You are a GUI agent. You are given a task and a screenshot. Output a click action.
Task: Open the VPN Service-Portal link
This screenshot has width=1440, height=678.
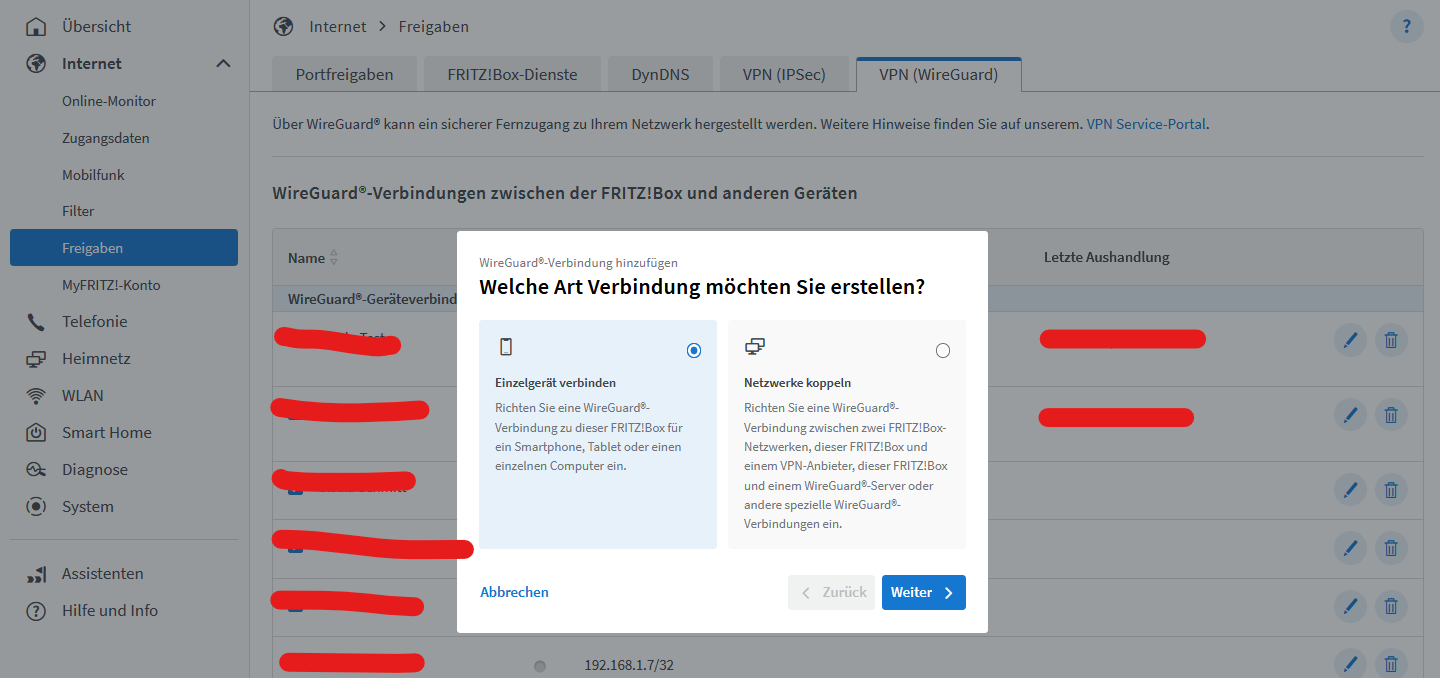[1146, 125]
